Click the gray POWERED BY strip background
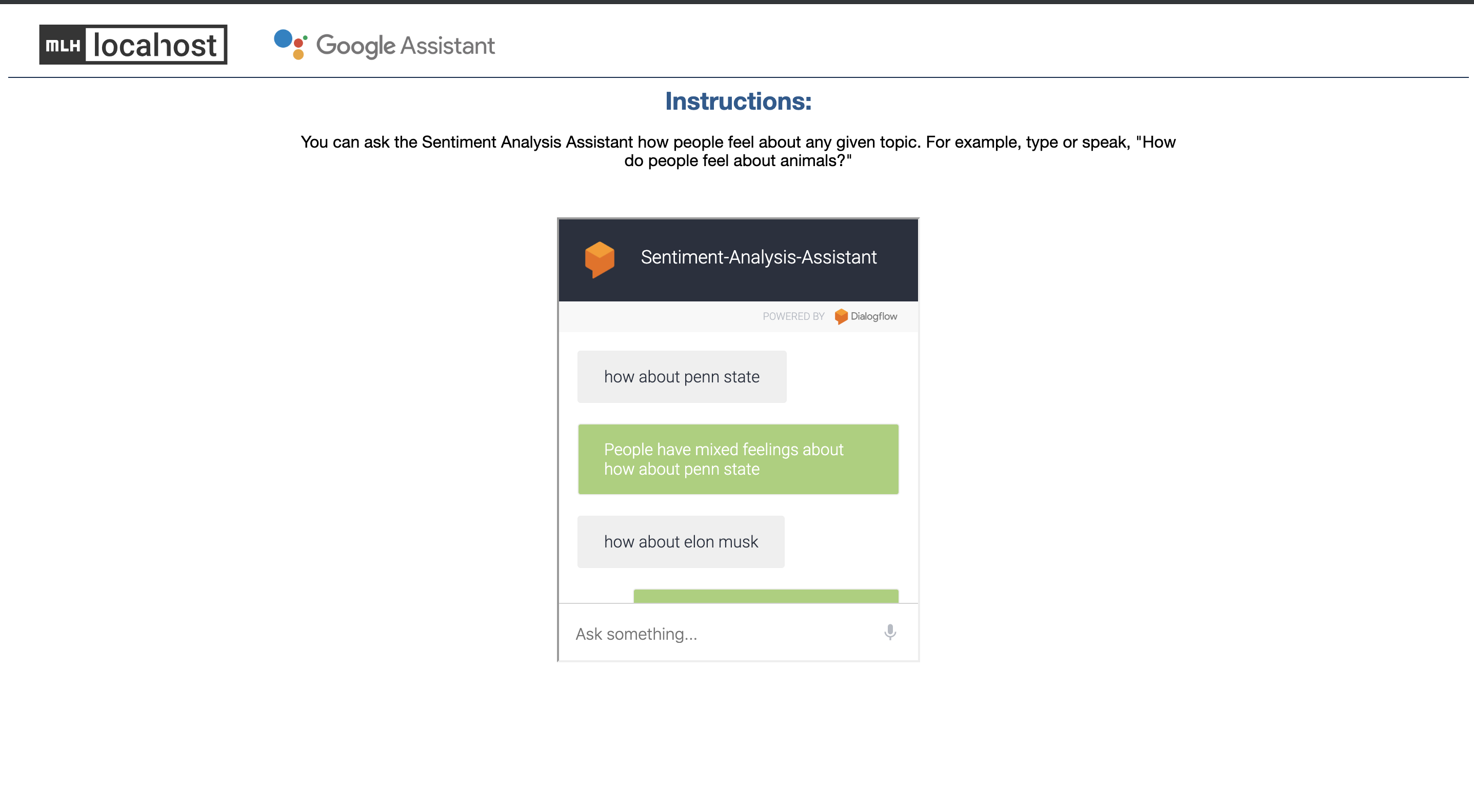 (658, 316)
